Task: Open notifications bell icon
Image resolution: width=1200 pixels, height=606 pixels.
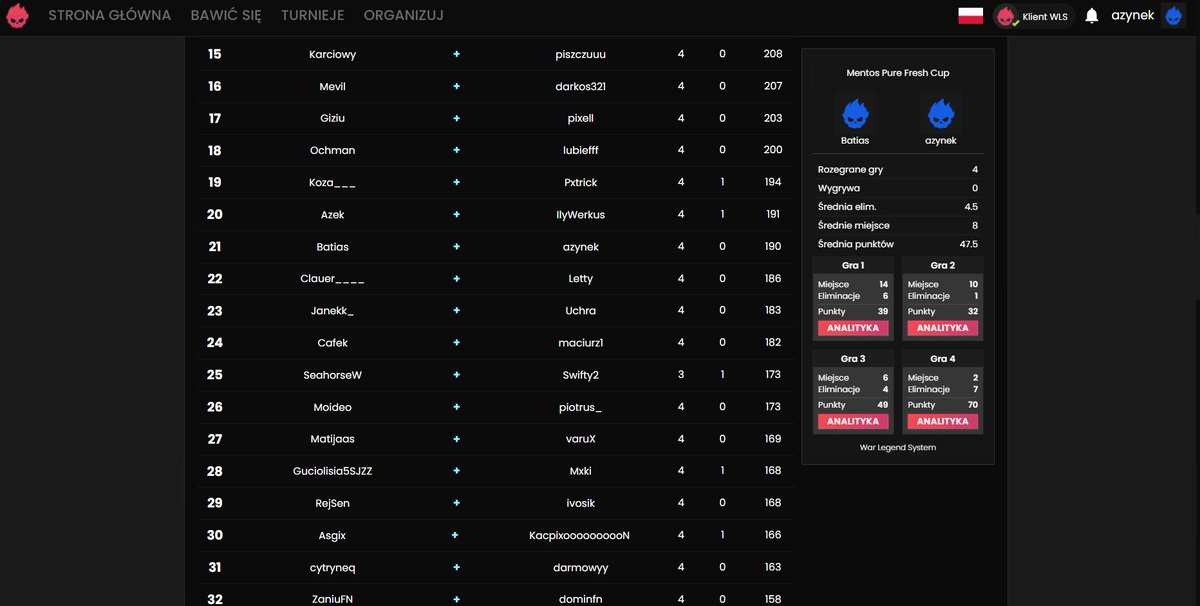Action: [1092, 16]
